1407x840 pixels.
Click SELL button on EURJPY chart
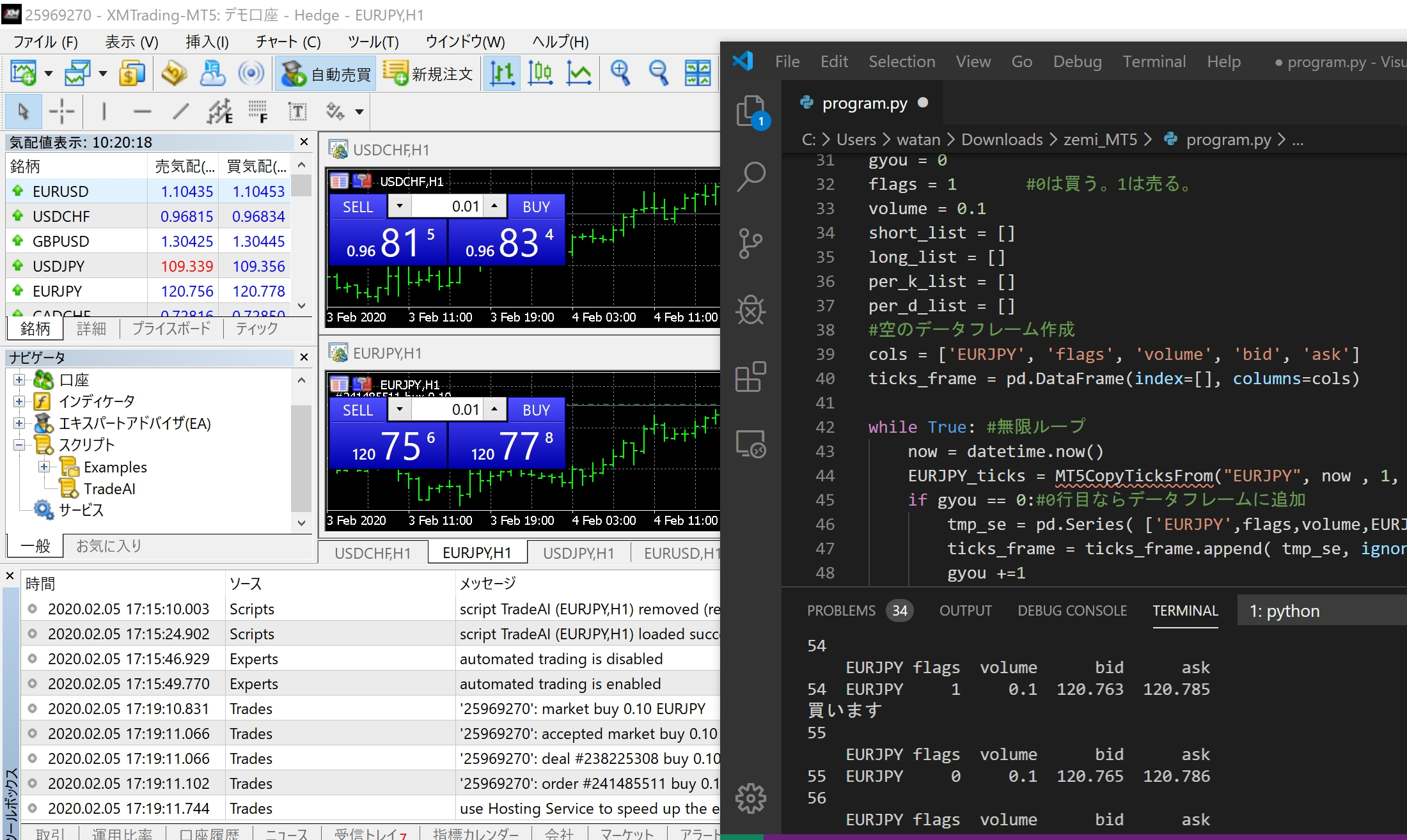point(358,410)
